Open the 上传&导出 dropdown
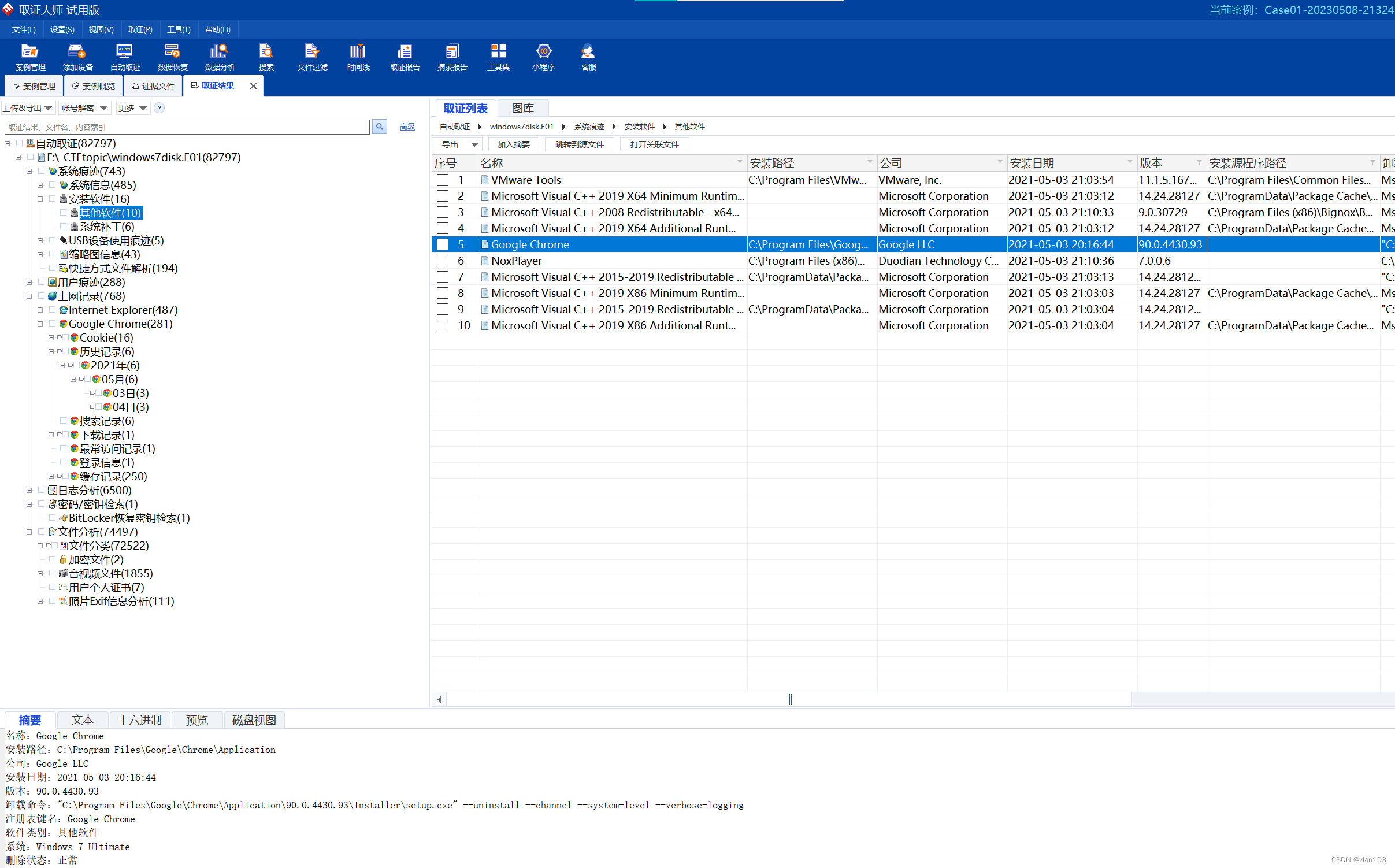1395x868 pixels. point(28,108)
